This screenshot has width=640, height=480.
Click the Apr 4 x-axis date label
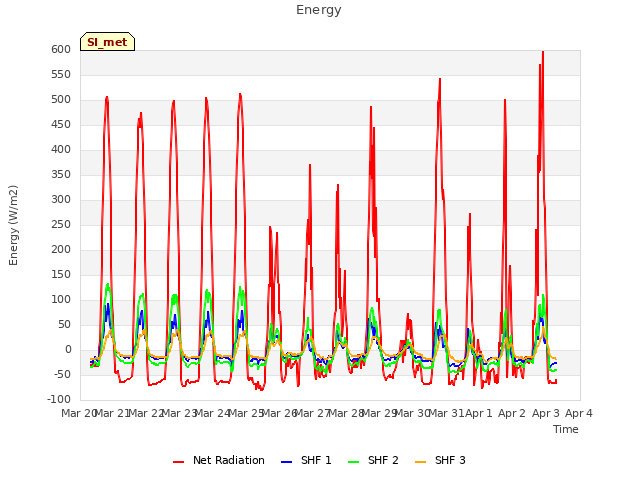pyautogui.click(x=579, y=413)
